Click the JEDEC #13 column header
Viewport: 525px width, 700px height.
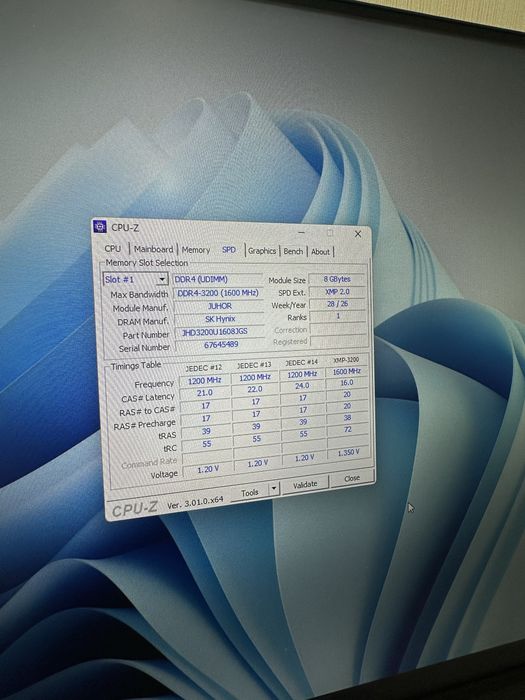254,365
